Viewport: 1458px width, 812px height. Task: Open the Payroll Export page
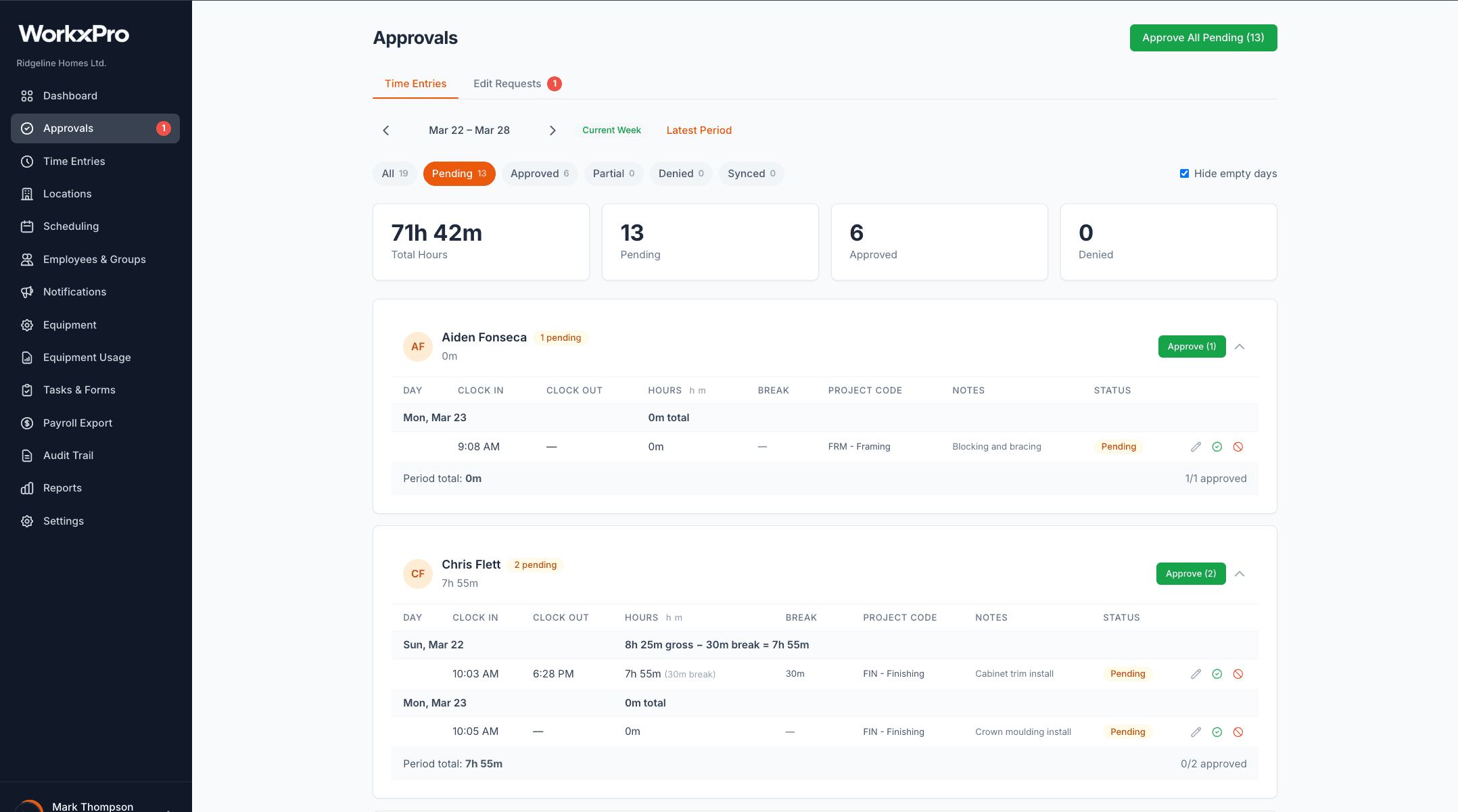click(x=78, y=423)
